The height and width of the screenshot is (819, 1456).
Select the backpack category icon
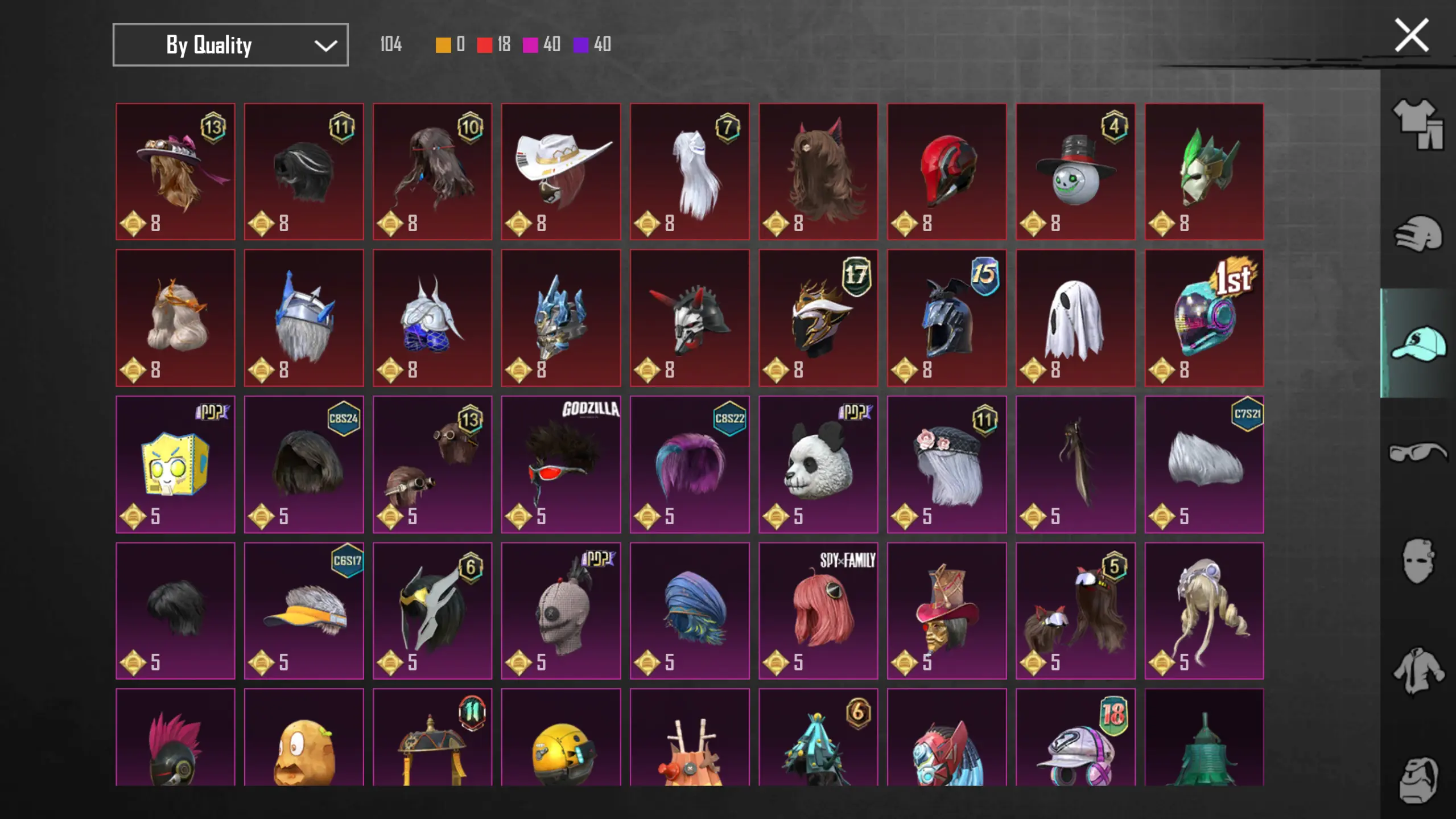coord(1418,780)
